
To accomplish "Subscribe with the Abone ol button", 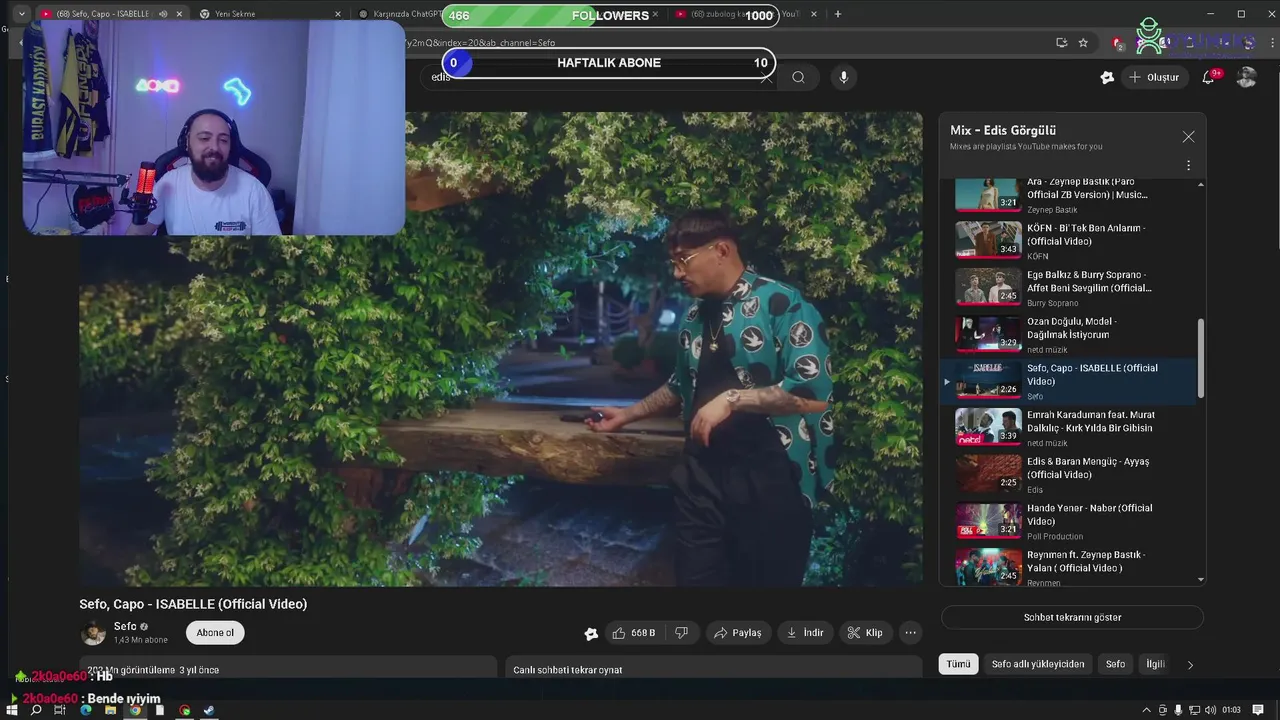I will (x=215, y=633).
